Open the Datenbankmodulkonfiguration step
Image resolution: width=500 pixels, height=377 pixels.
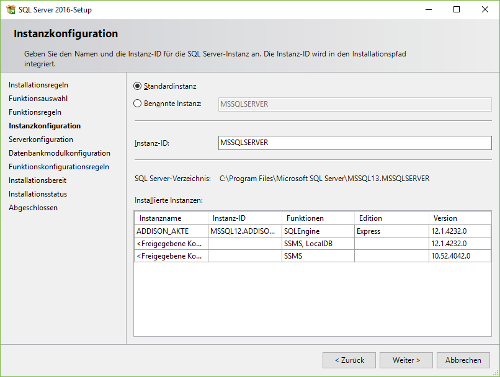pos(59,153)
